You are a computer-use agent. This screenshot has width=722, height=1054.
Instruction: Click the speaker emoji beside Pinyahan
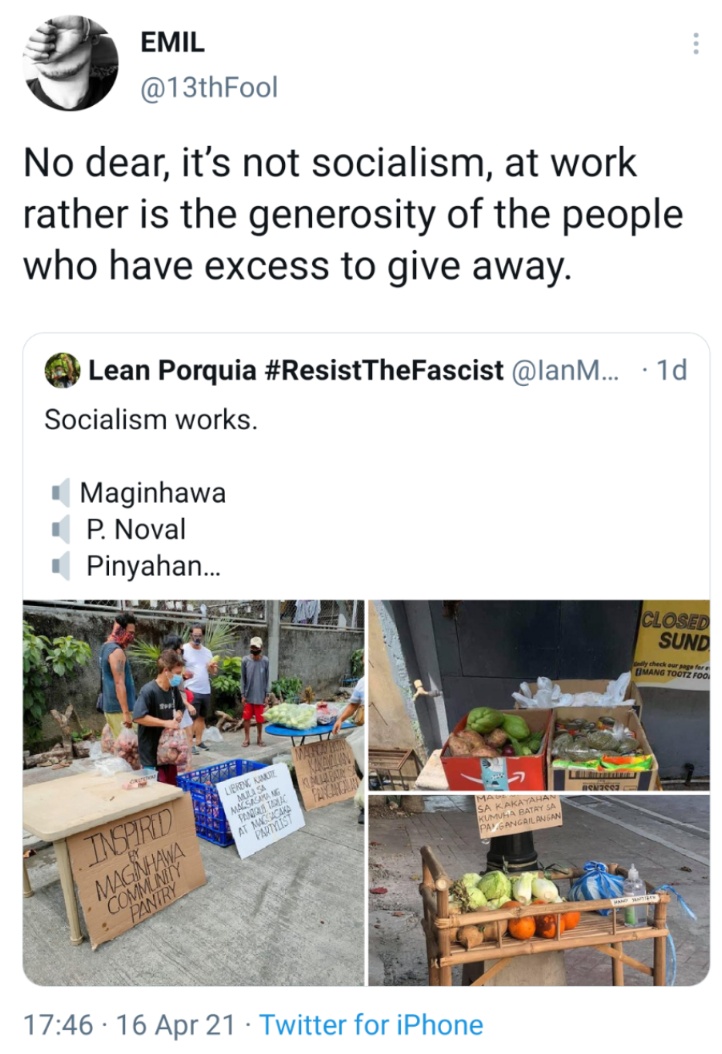point(61,566)
